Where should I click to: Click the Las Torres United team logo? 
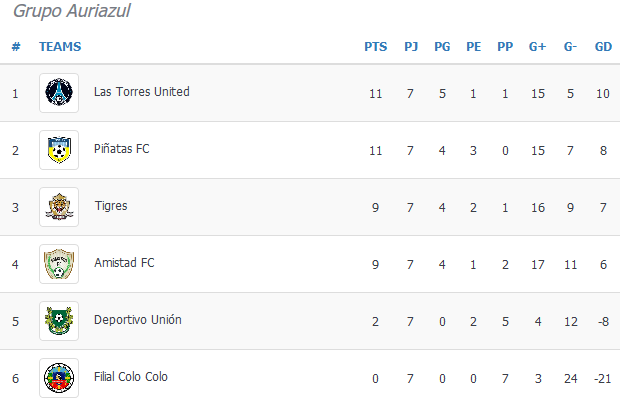point(59,93)
